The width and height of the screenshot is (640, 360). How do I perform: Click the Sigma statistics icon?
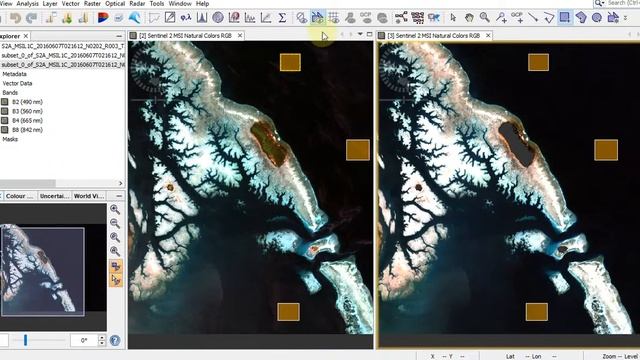click(282, 18)
